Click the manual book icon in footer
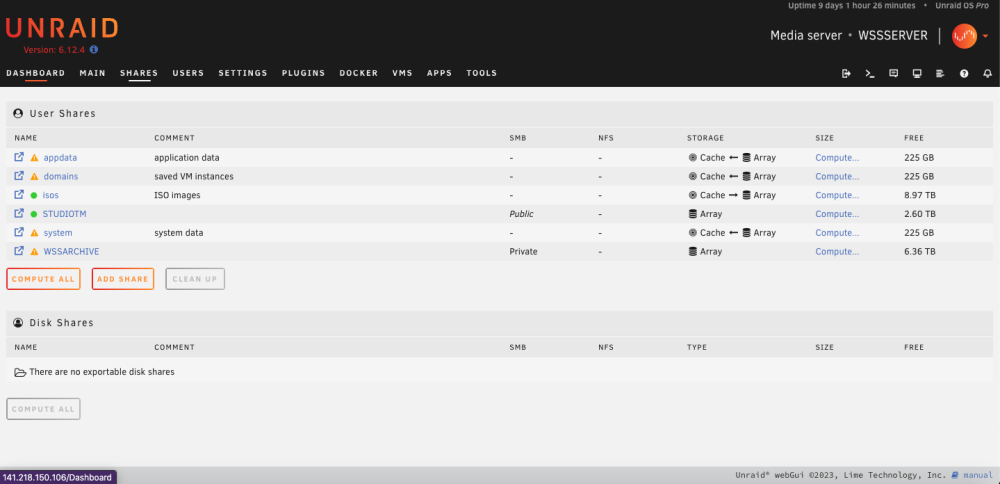The width and height of the screenshot is (1000, 484). pyautogui.click(x=955, y=475)
